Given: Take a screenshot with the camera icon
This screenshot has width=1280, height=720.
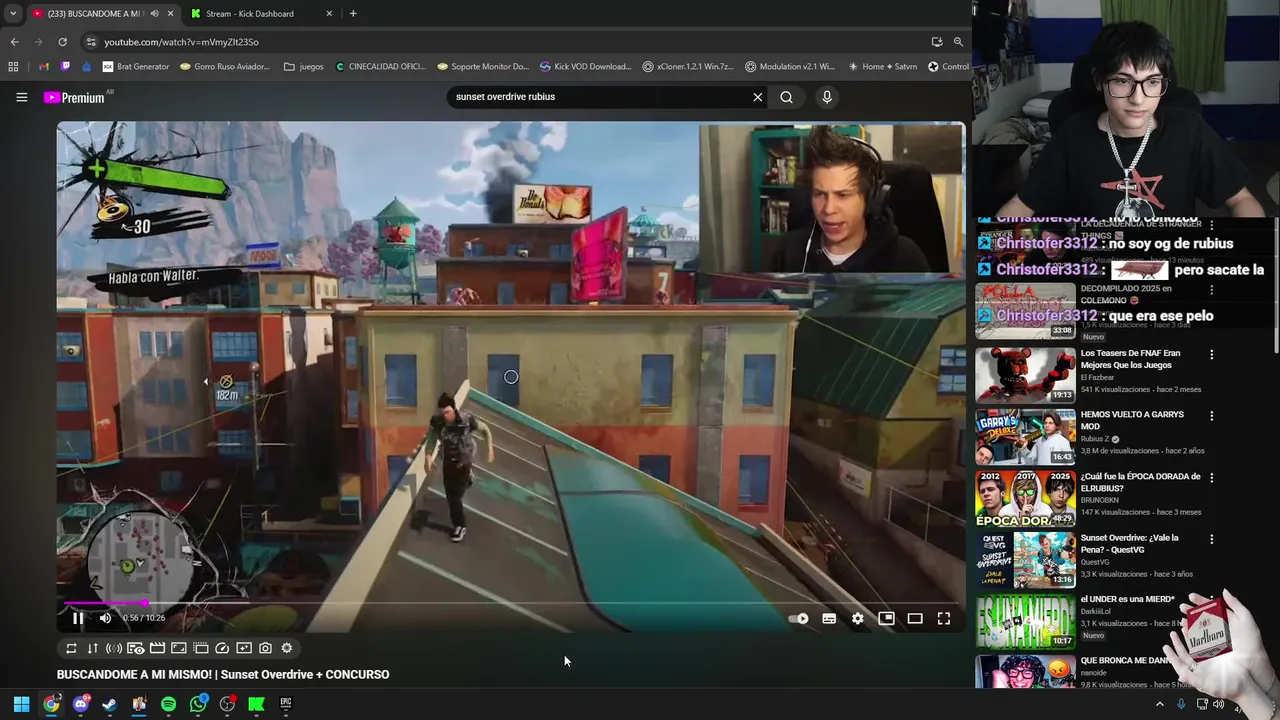Looking at the screenshot, I should pyautogui.click(x=265, y=648).
